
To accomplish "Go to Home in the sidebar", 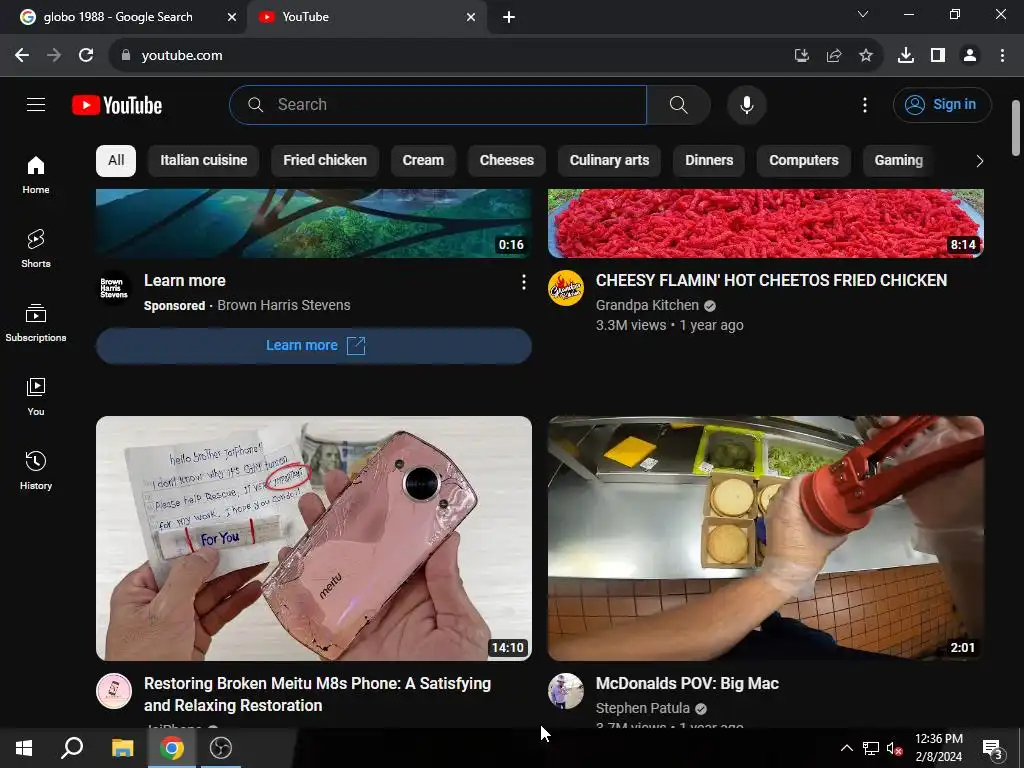I will pyautogui.click(x=36, y=174).
